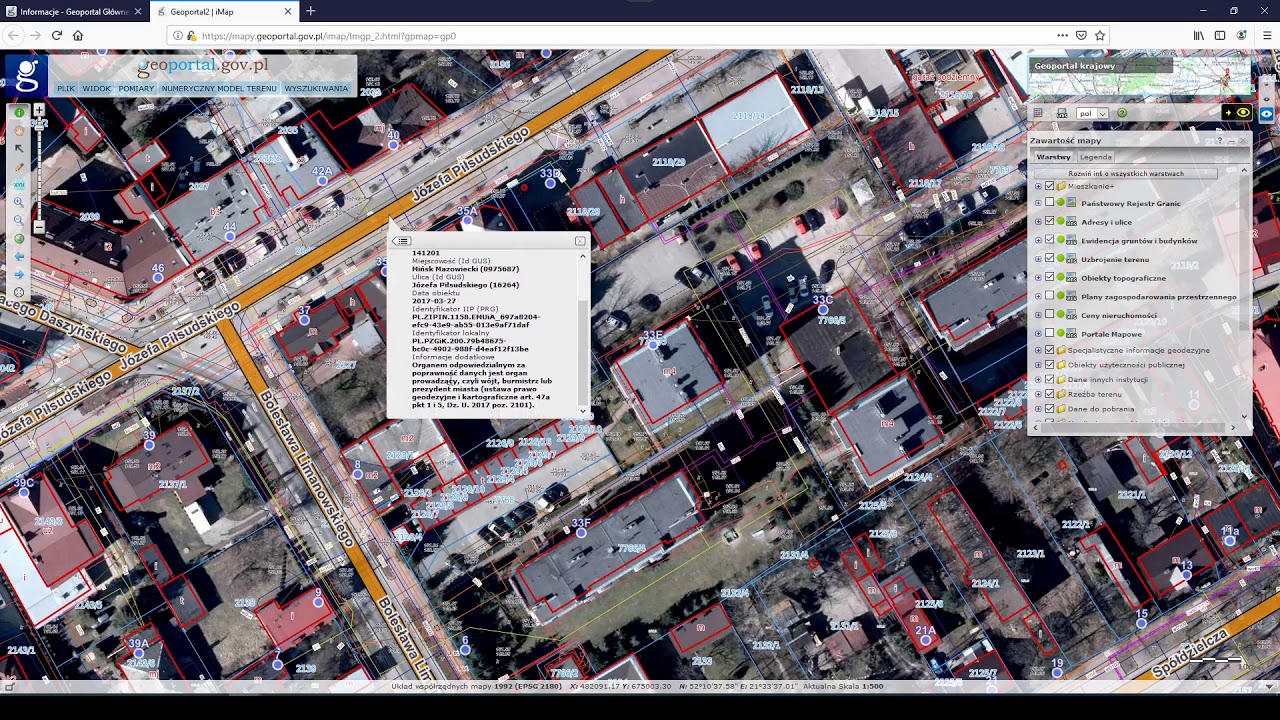Click the compass tool at toolbar bottom
This screenshot has width=1280, height=720.
click(19, 292)
